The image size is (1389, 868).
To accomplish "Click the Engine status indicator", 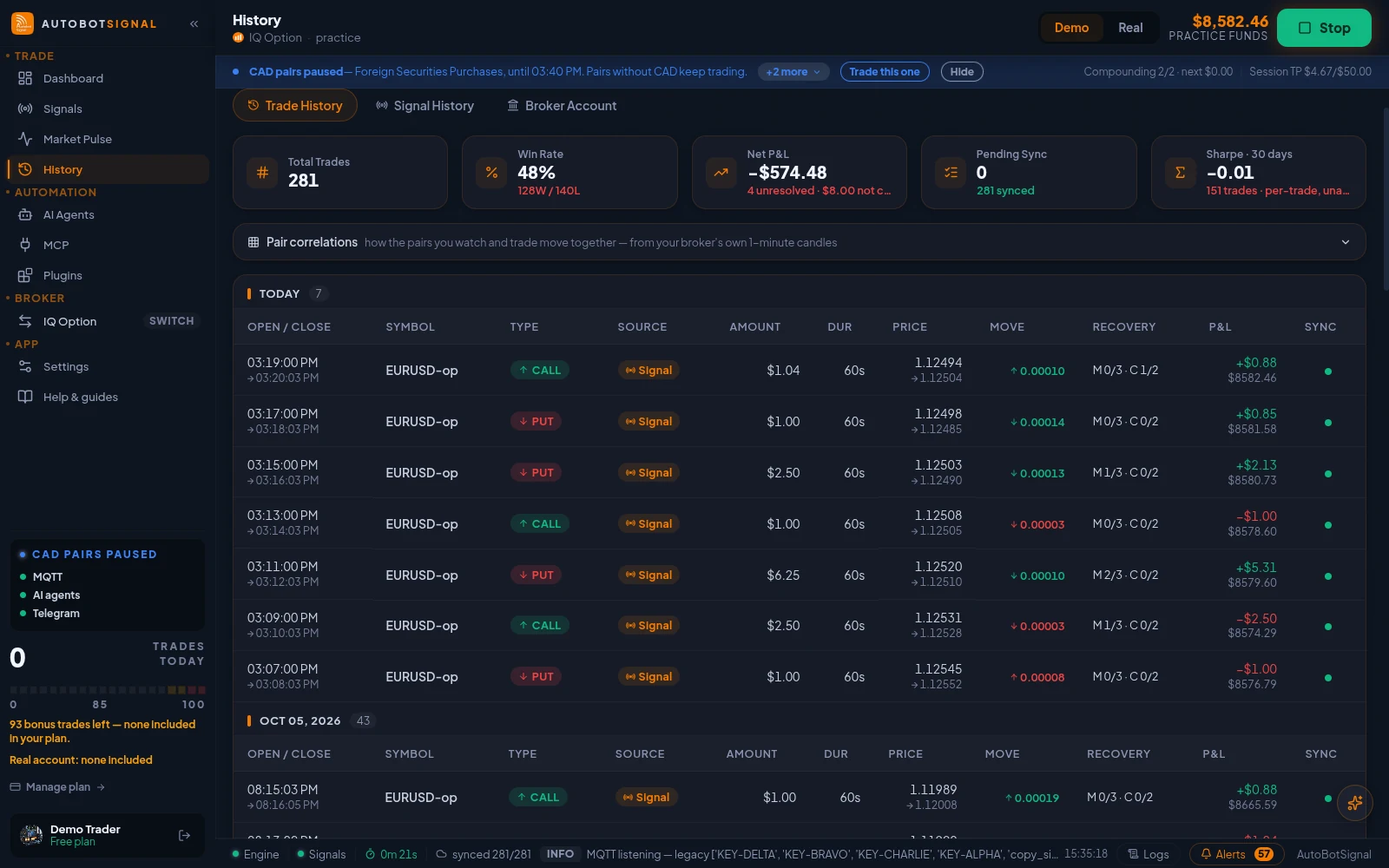I will tap(255, 854).
